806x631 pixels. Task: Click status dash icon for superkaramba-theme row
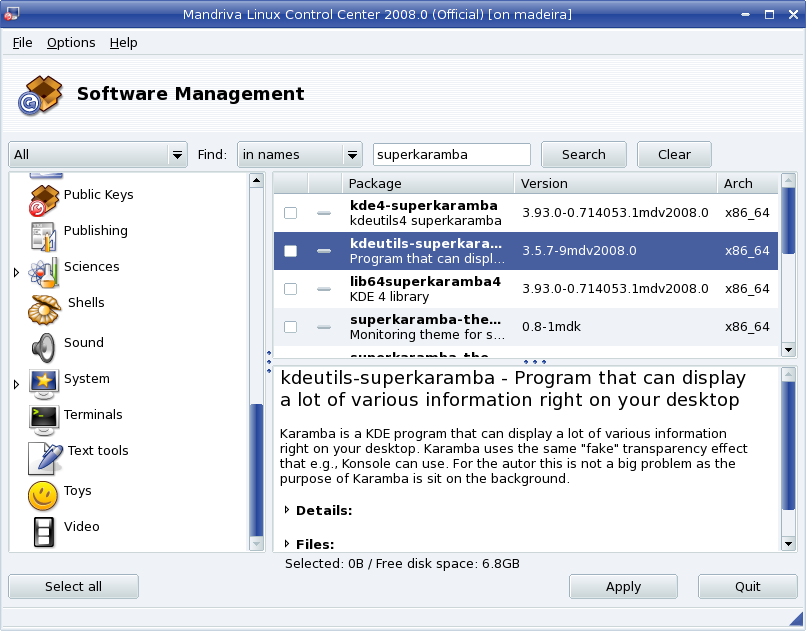[x=324, y=327]
